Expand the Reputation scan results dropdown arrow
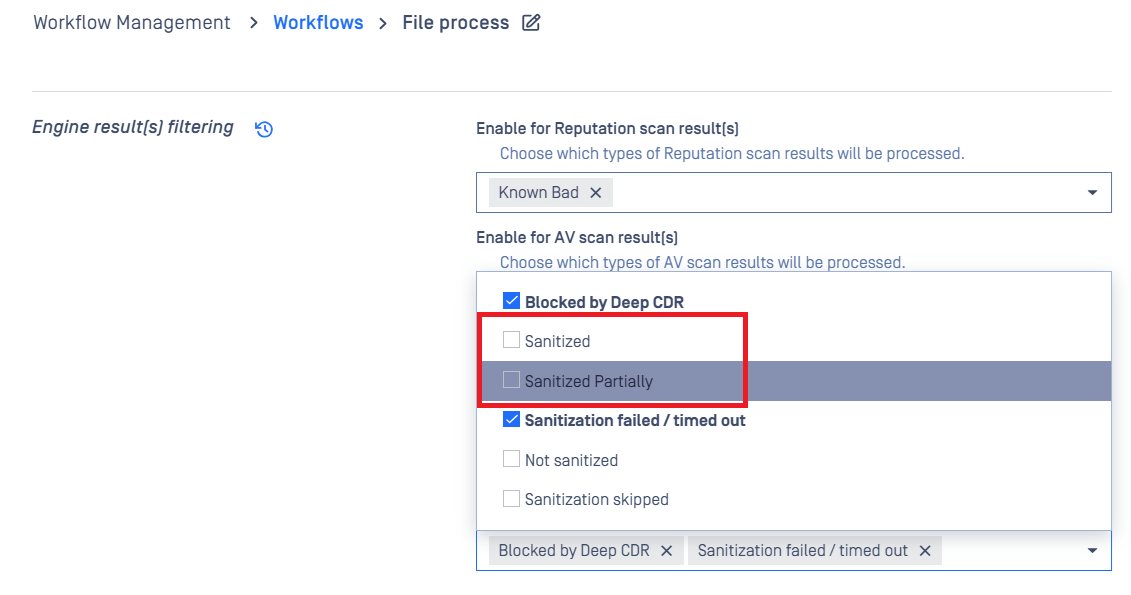 [1092, 193]
